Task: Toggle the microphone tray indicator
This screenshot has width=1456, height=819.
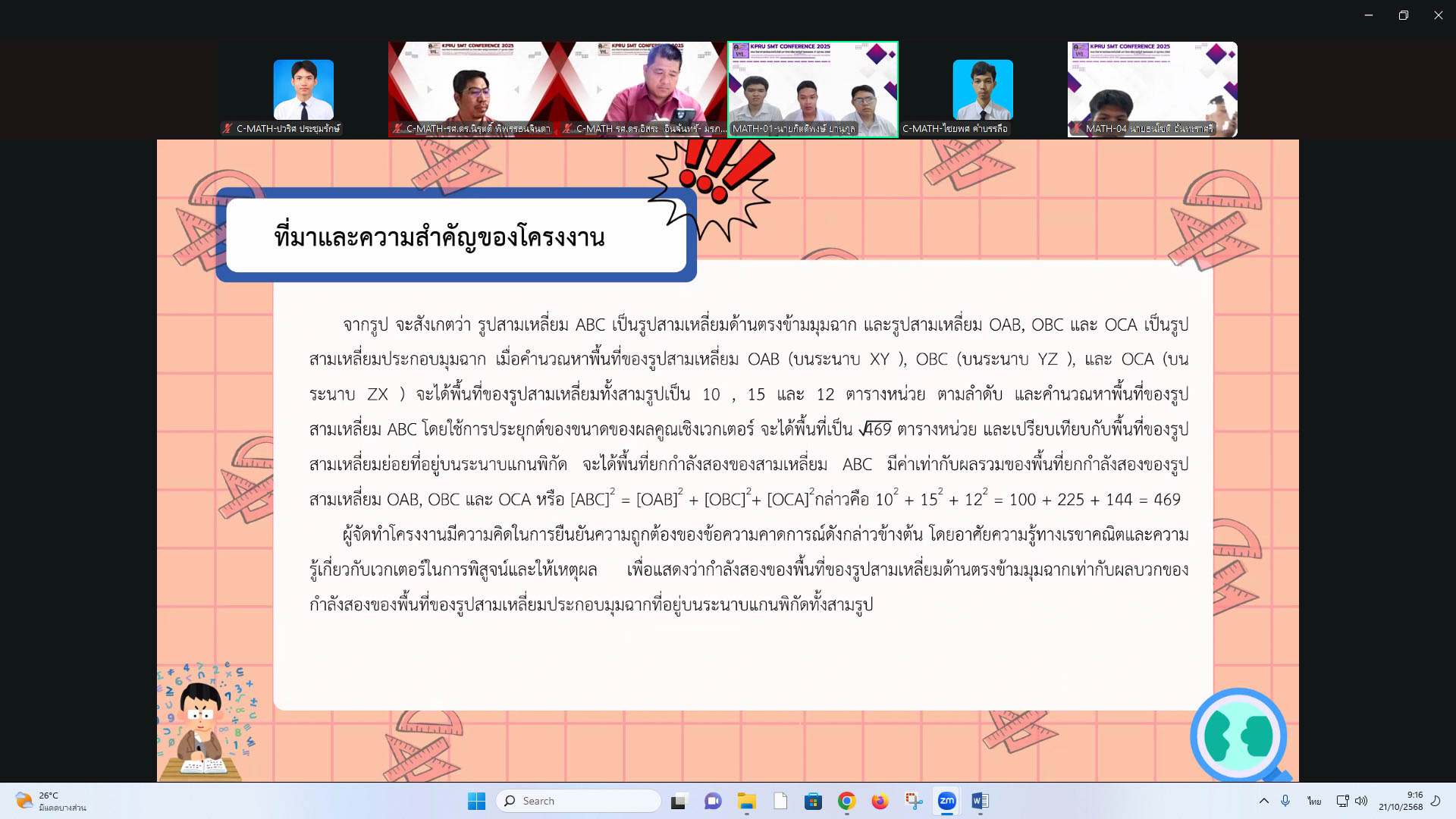Action: coord(1285,801)
